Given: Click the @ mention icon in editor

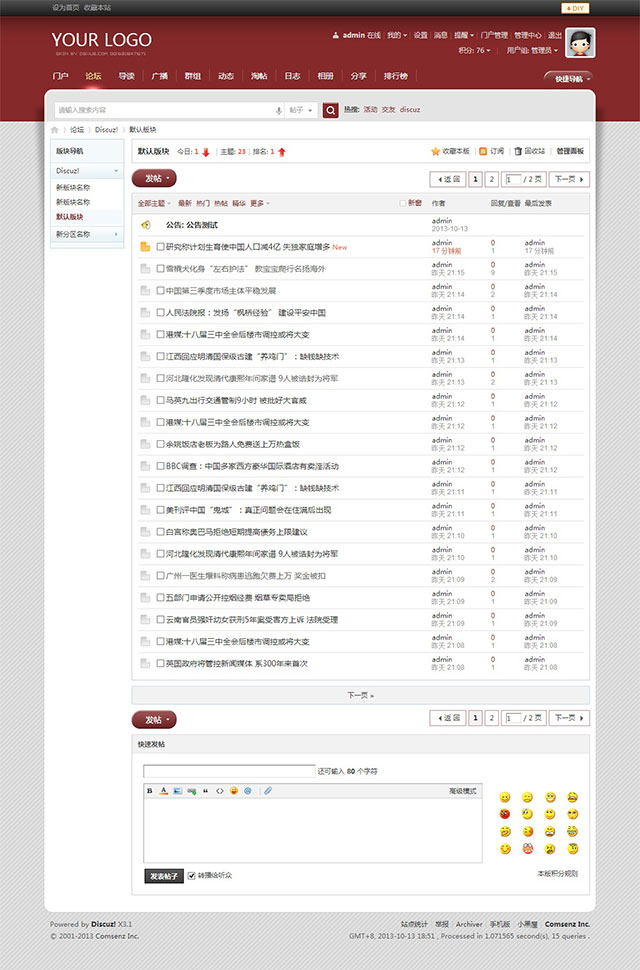Looking at the screenshot, I should click(x=247, y=791).
